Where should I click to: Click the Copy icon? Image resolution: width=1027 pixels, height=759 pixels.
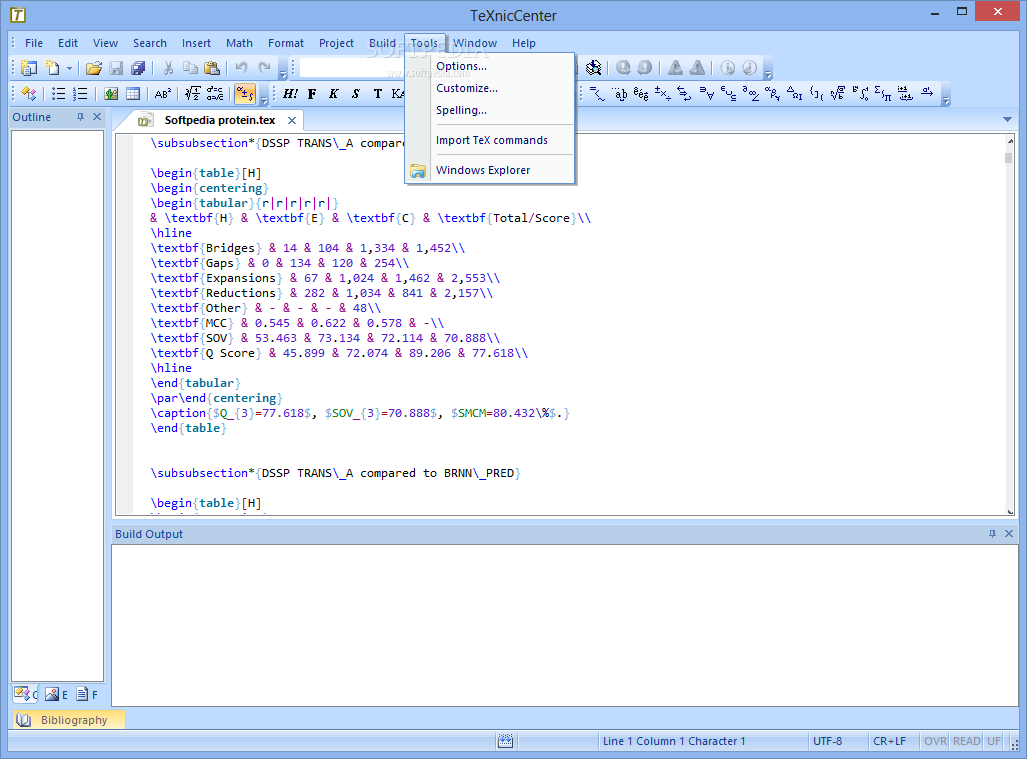tap(190, 67)
